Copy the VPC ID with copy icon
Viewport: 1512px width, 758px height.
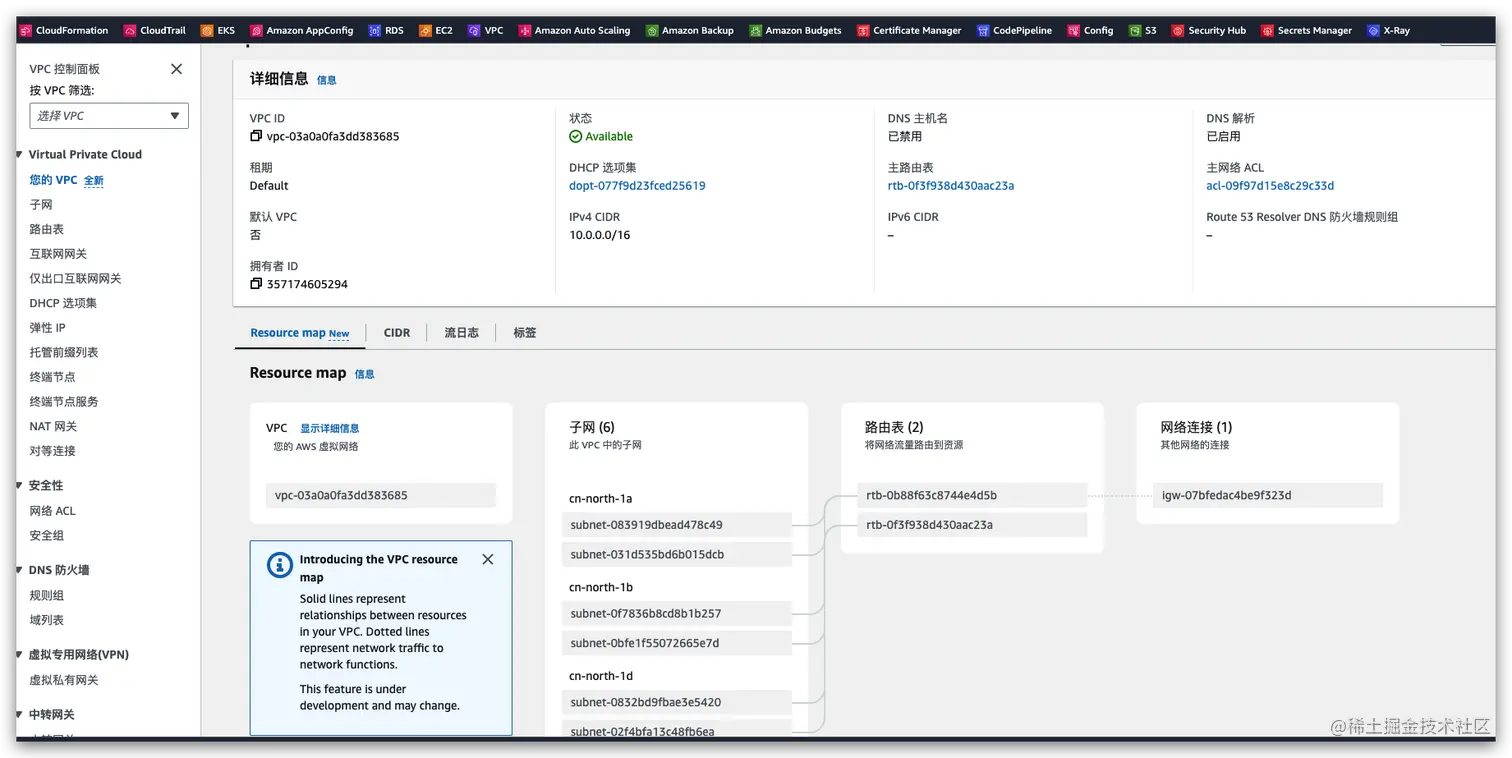point(256,136)
